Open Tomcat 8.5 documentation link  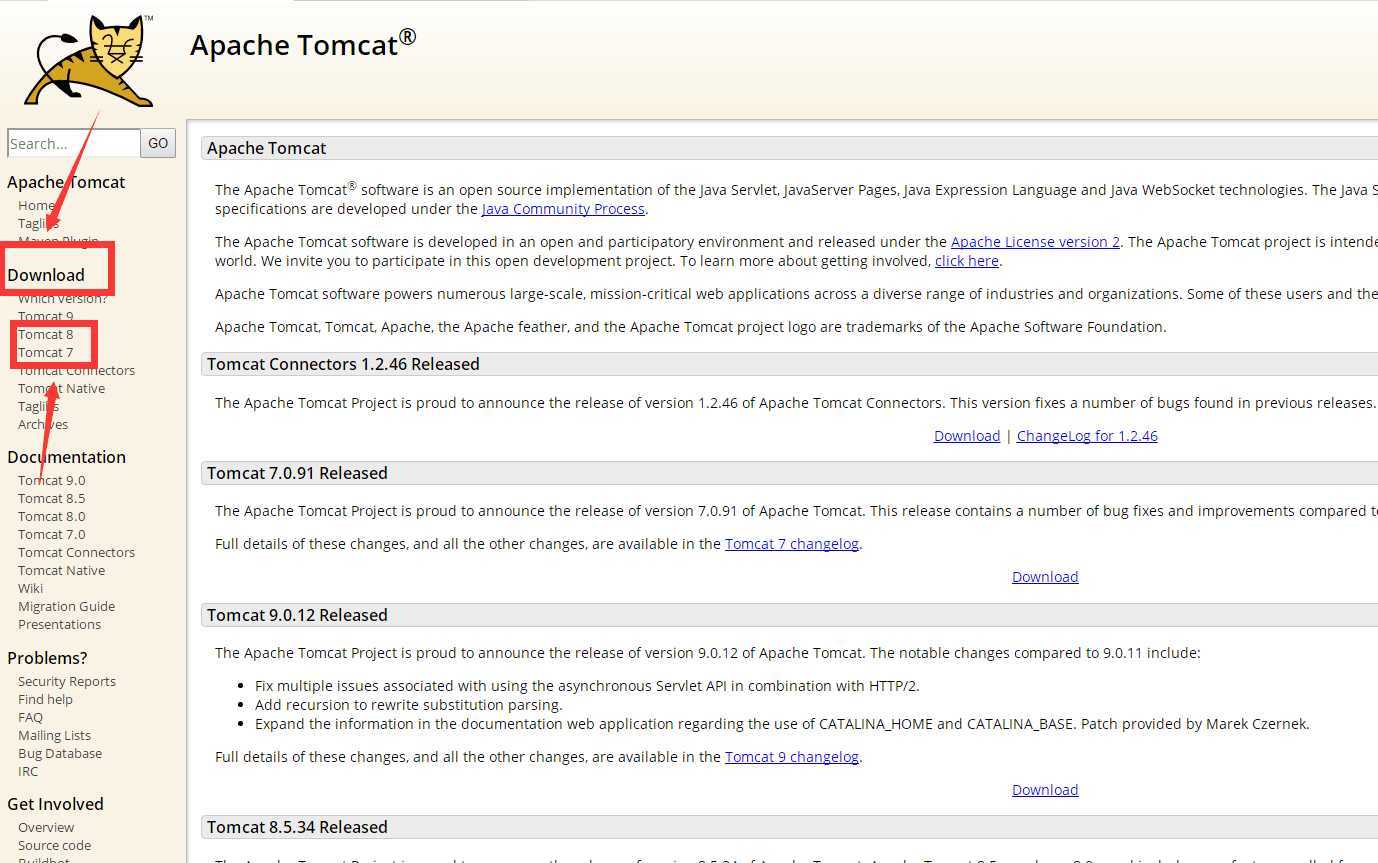(51, 498)
